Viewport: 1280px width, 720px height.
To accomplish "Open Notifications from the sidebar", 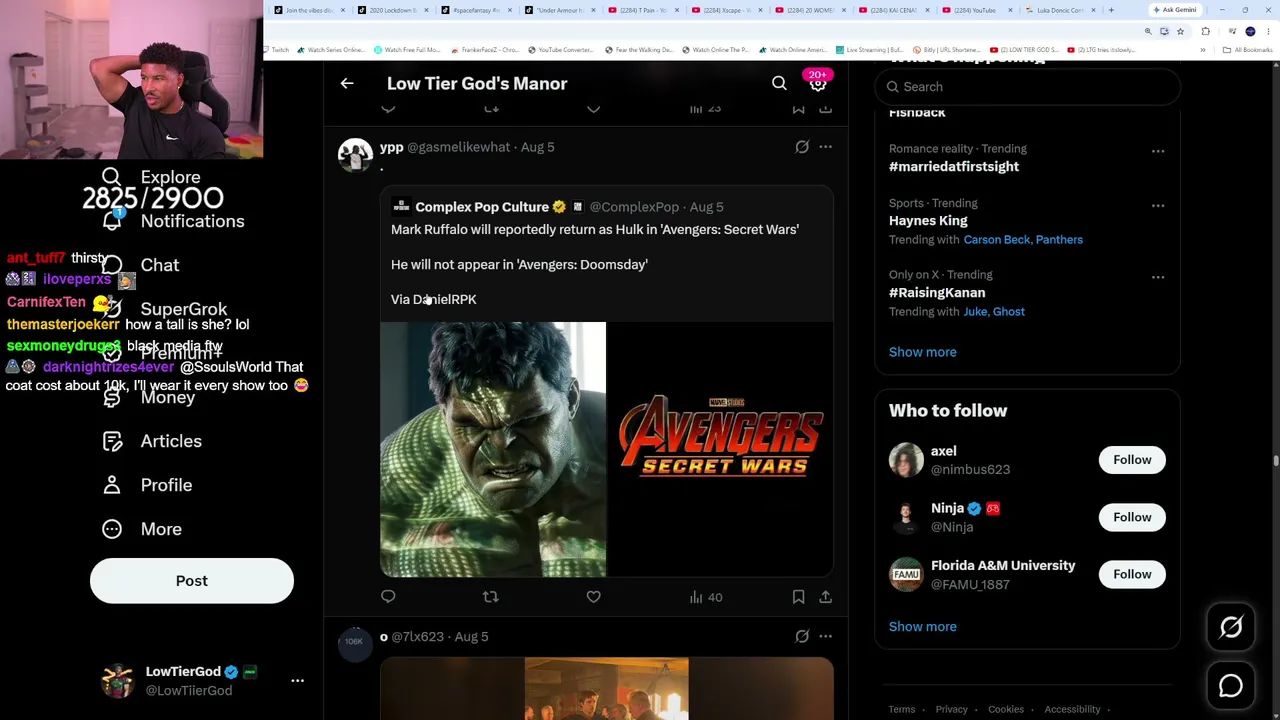I will point(173,221).
